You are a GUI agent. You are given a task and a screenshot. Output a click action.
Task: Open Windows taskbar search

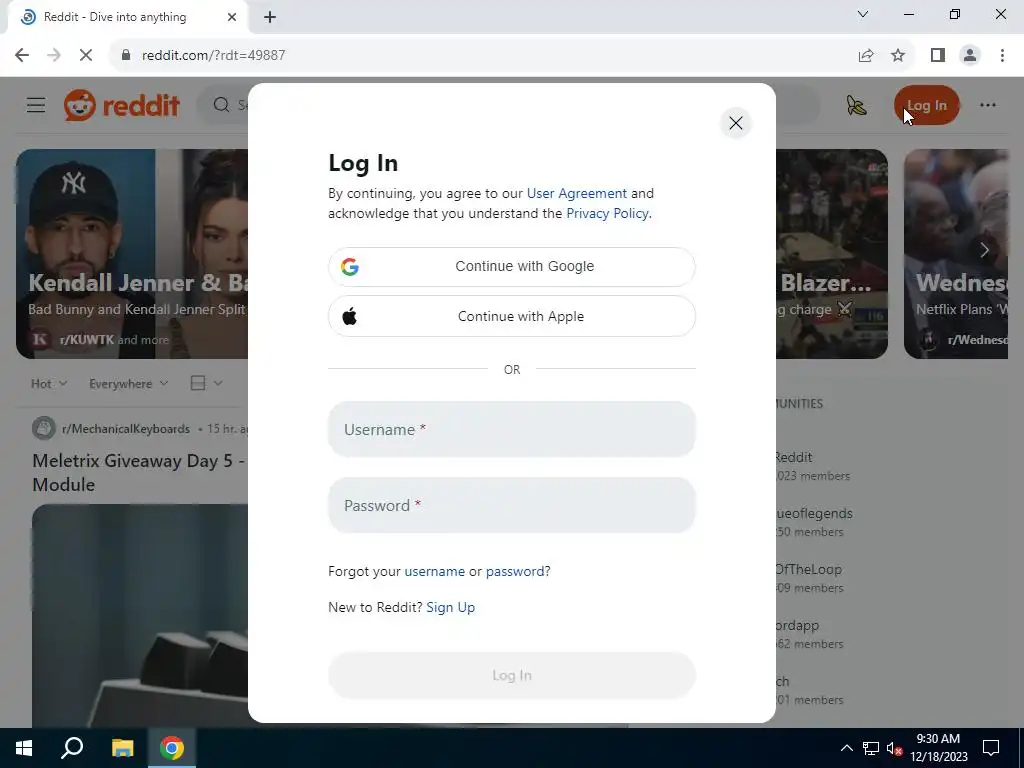(72, 748)
